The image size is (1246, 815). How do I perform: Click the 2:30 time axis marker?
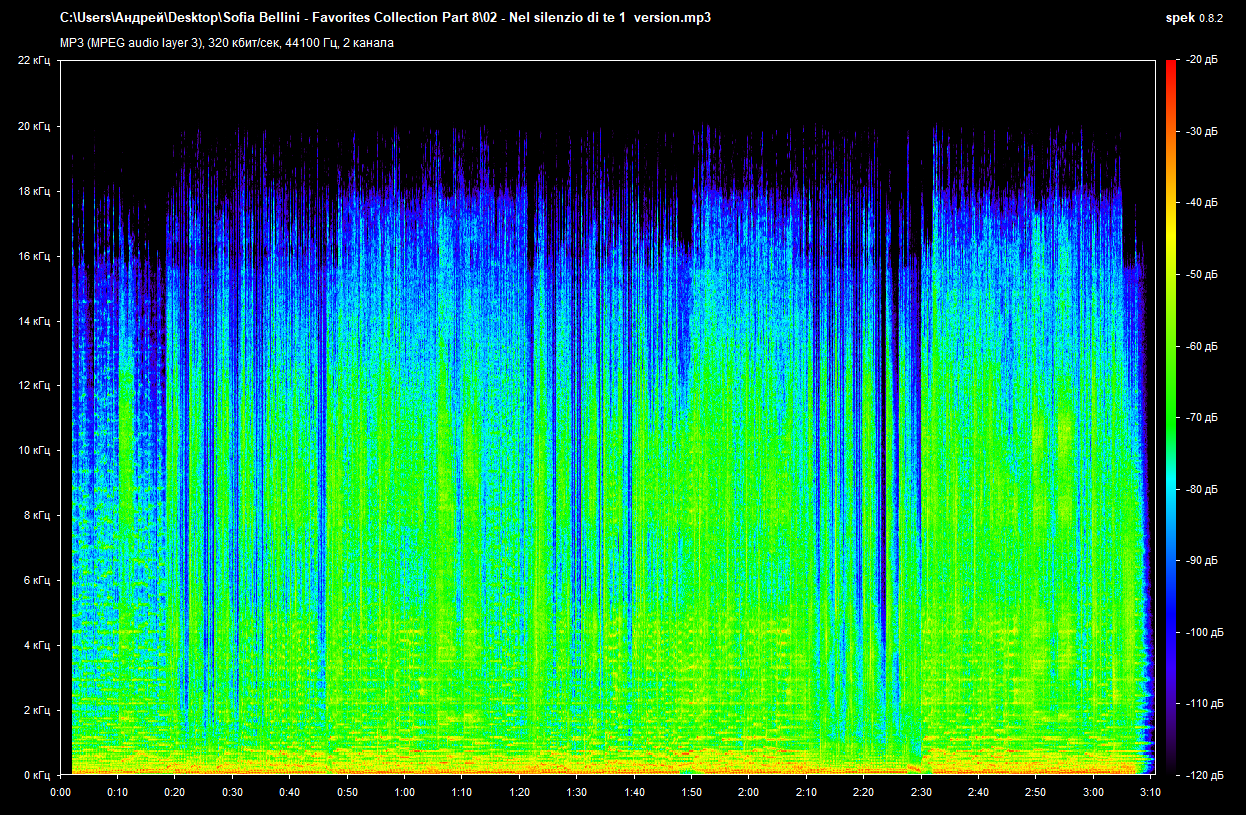921,792
